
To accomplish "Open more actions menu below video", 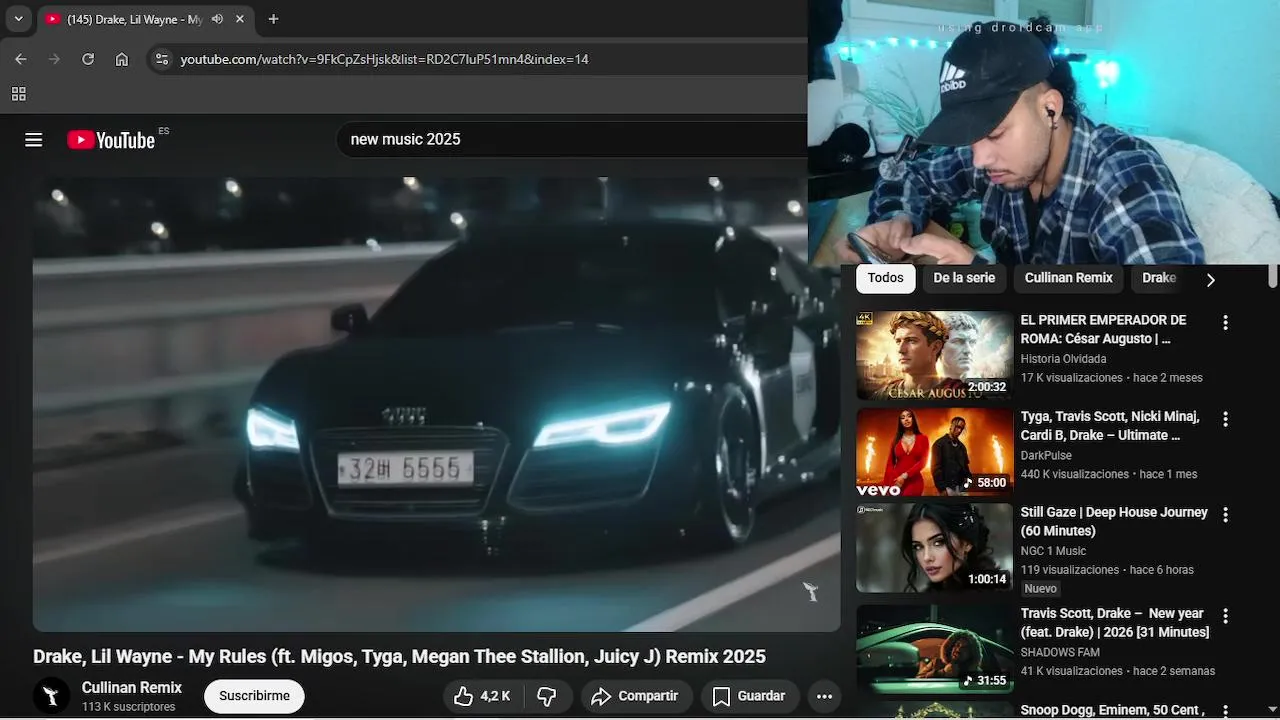I will tap(824, 696).
